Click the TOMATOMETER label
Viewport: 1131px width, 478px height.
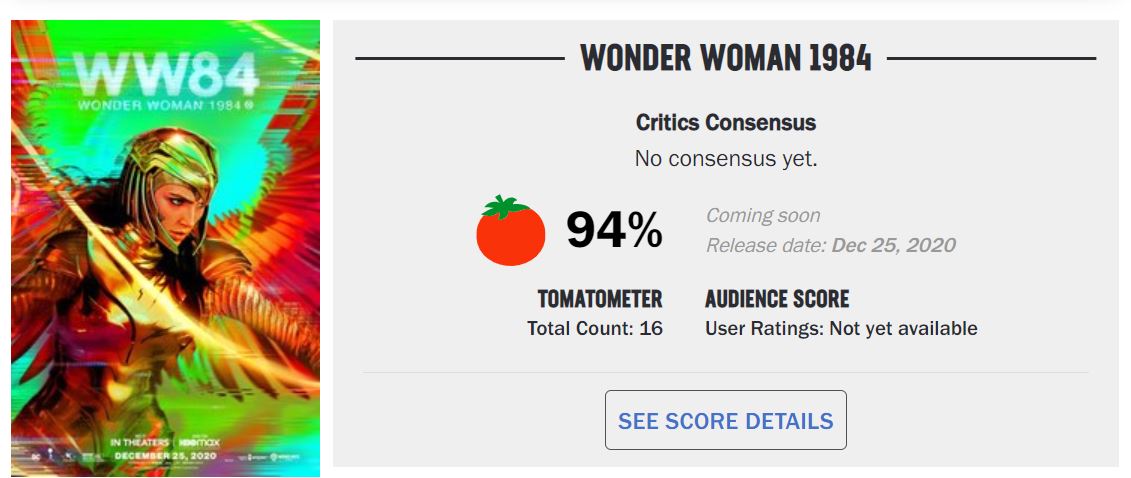tap(599, 299)
